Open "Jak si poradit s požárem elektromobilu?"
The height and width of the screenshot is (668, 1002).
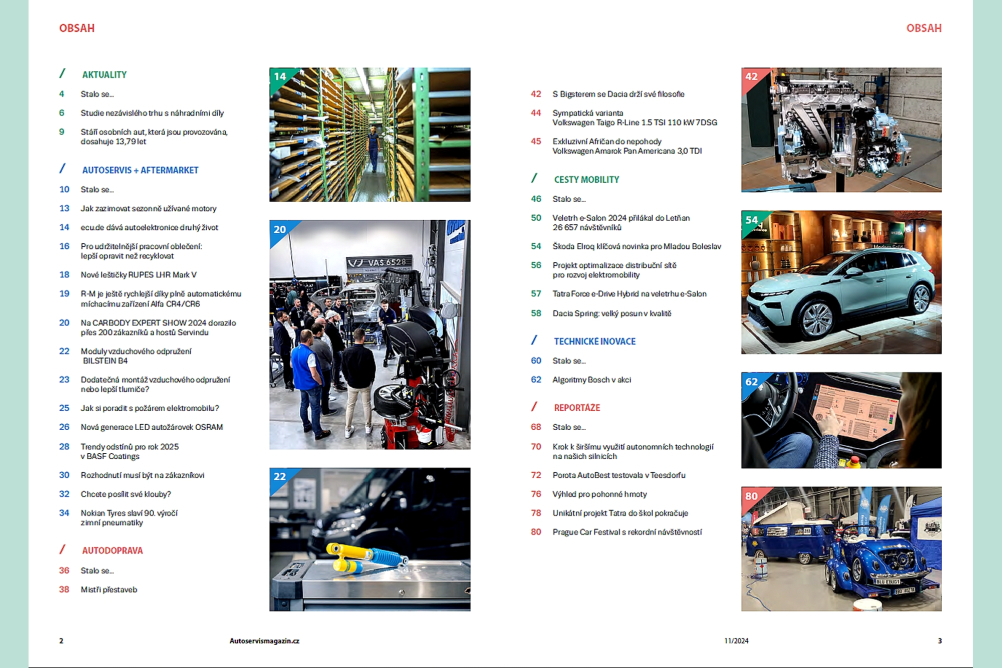coord(150,408)
